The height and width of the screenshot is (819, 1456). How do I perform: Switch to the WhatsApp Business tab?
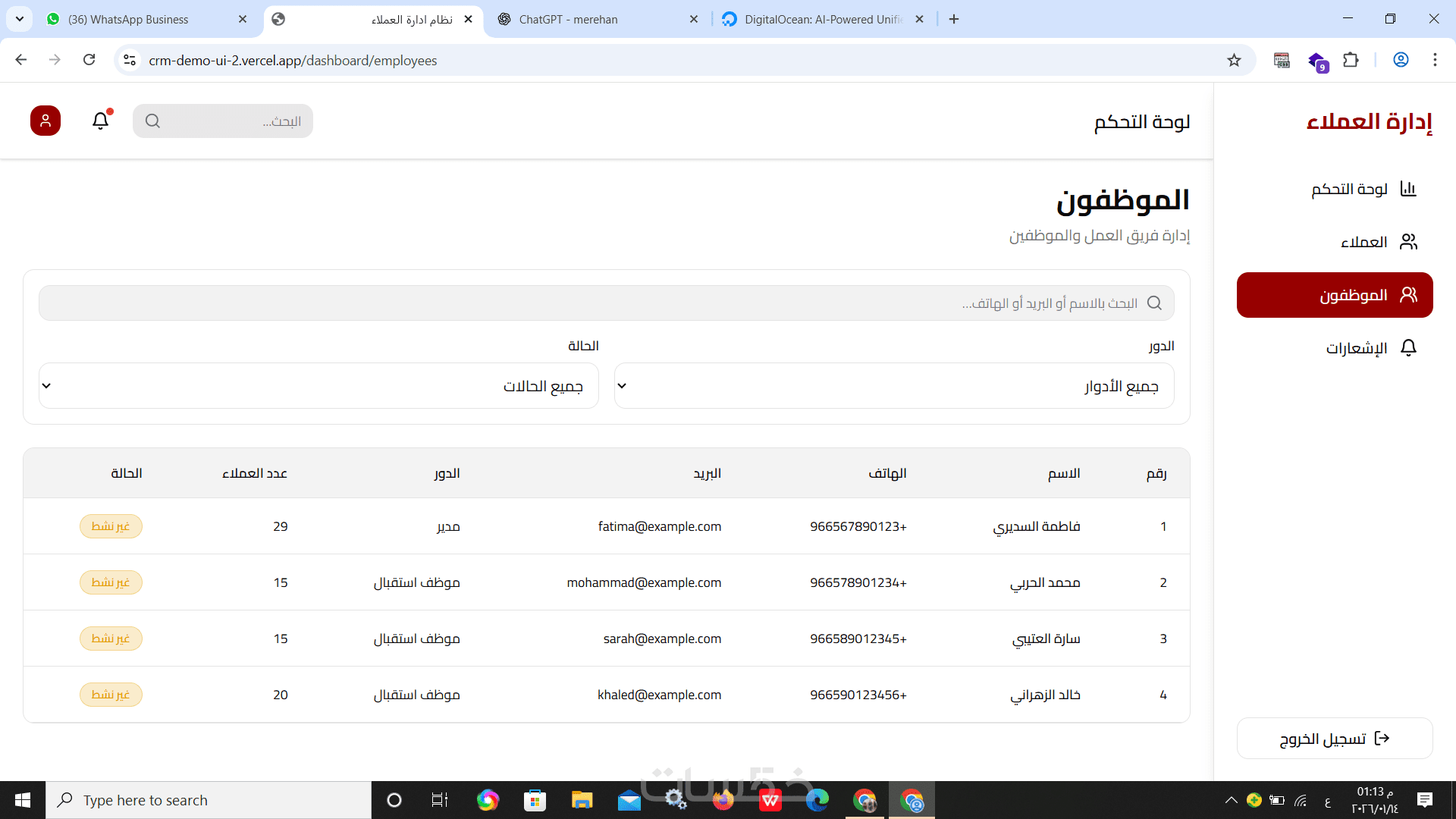tap(129, 20)
